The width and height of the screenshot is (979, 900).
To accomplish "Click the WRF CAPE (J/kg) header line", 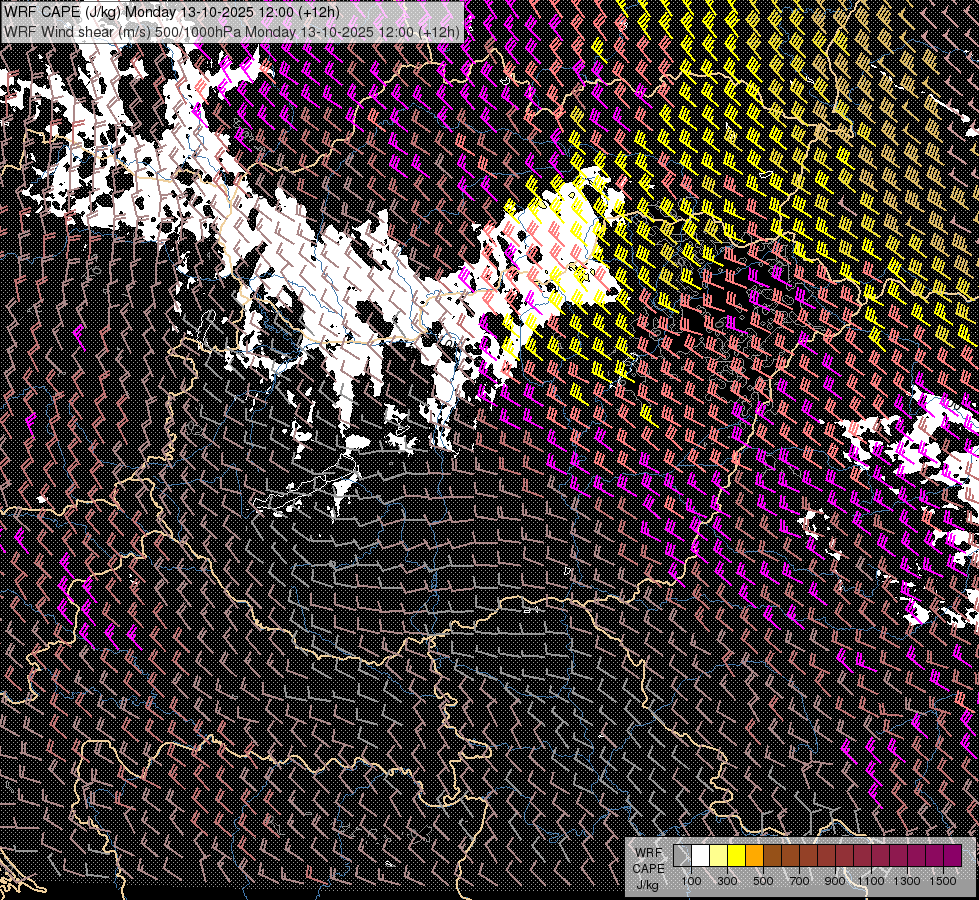I will coord(172,12).
